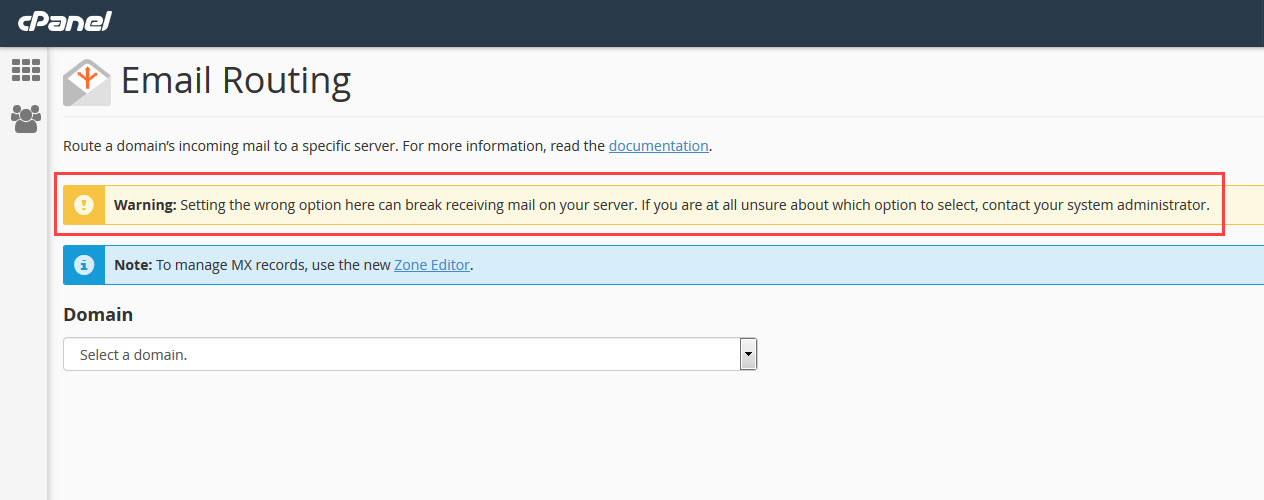This screenshot has height=500, width=1264.
Task: Open the Home grid icon in sidebar
Action: tap(26, 70)
